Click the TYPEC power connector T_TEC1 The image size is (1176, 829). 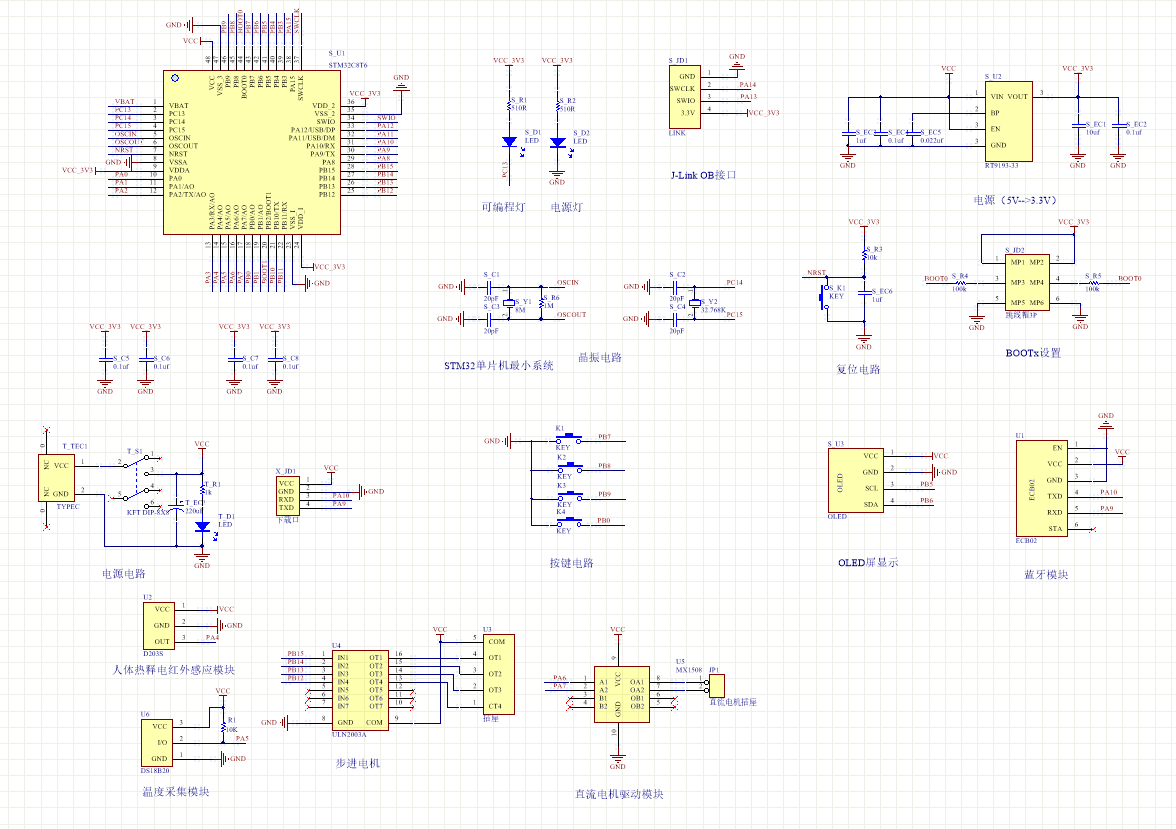coord(61,479)
